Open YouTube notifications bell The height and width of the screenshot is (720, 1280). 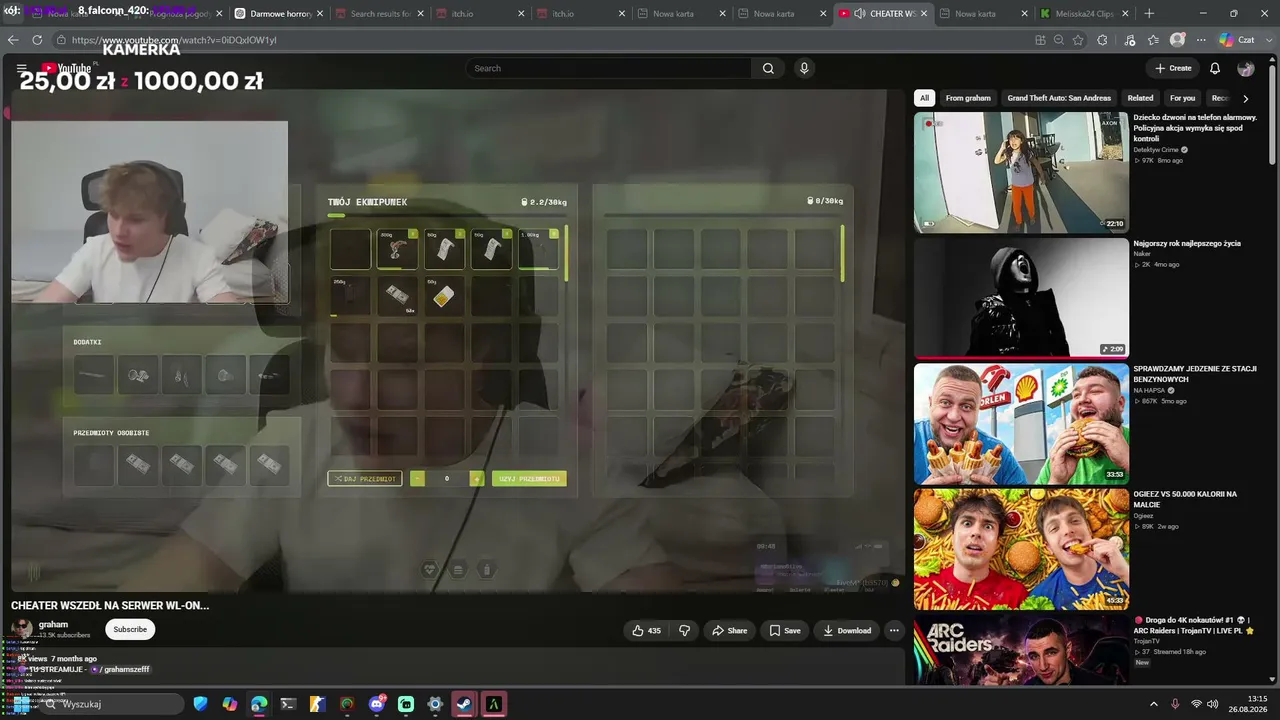pos(1215,68)
